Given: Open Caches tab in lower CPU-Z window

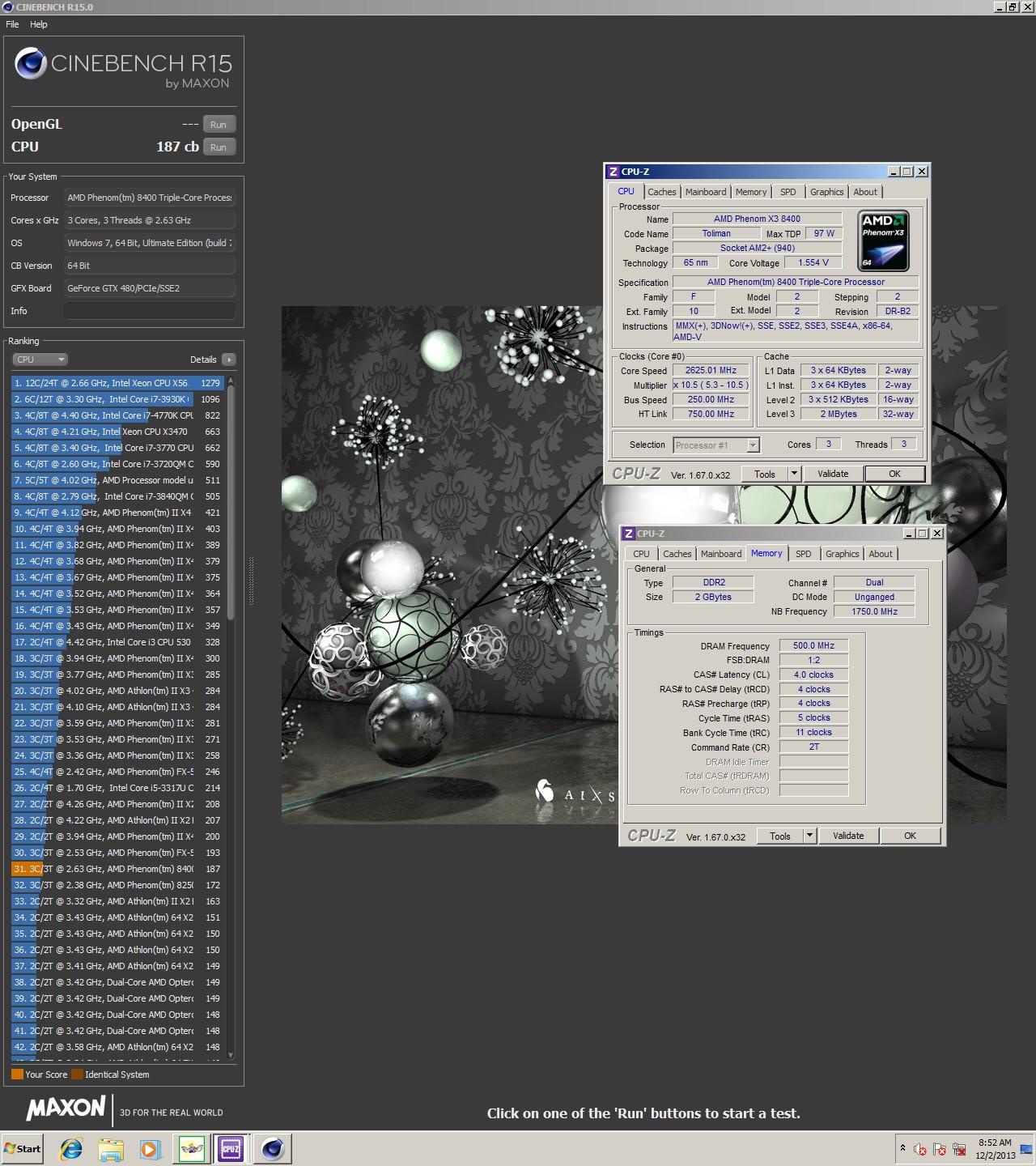Looking at the screenshot, I should [x=677, y=554].
